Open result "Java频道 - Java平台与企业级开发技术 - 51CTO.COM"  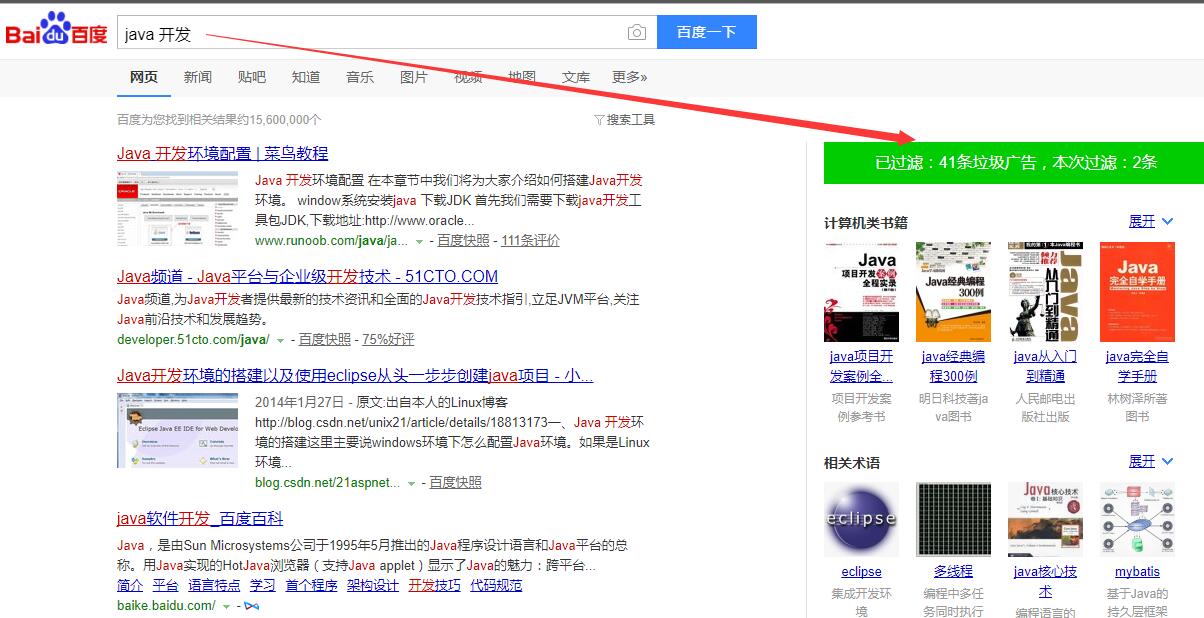coord(307,277)
